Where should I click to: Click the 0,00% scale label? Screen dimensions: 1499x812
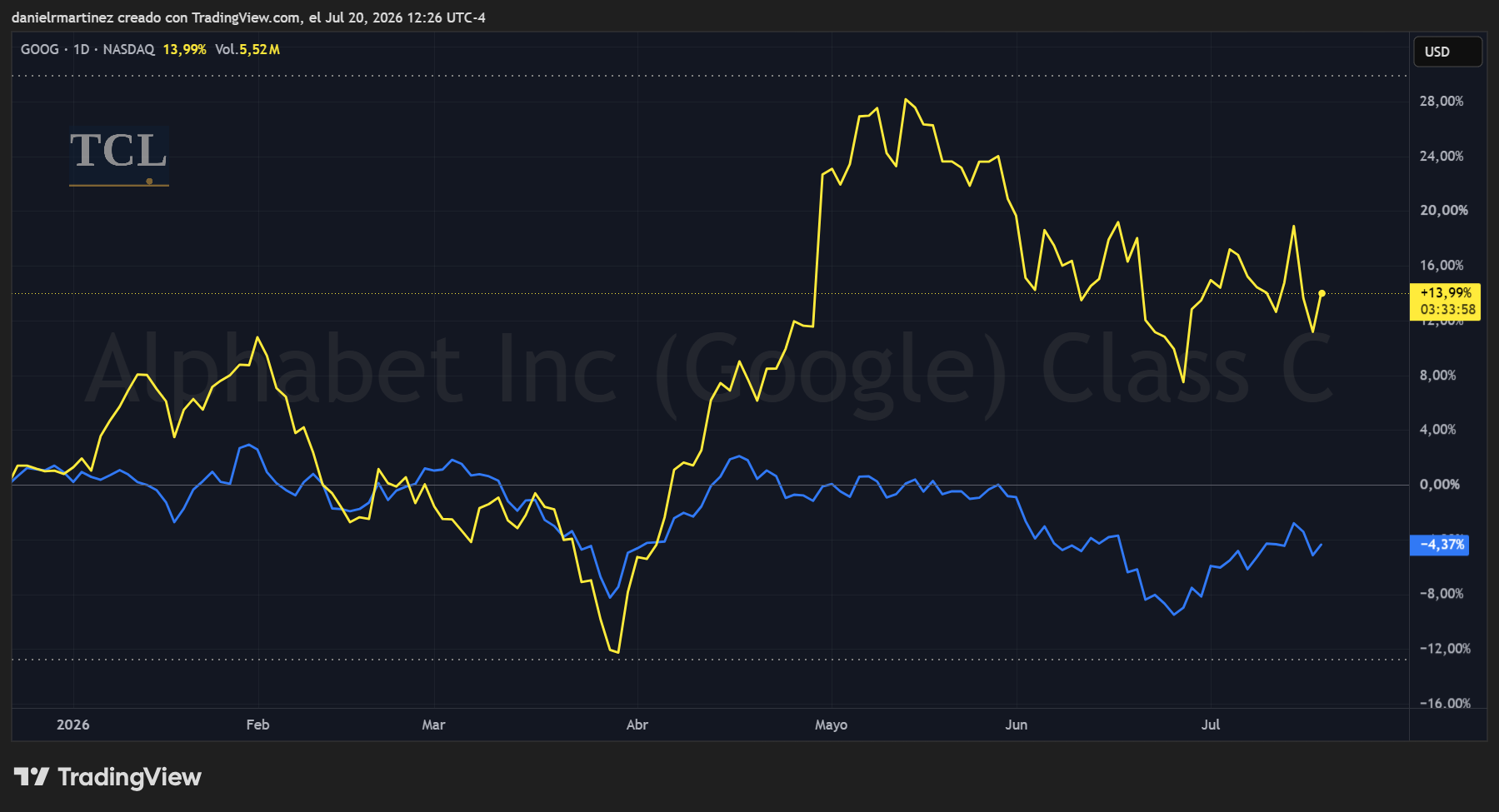tap(1439, 484)
